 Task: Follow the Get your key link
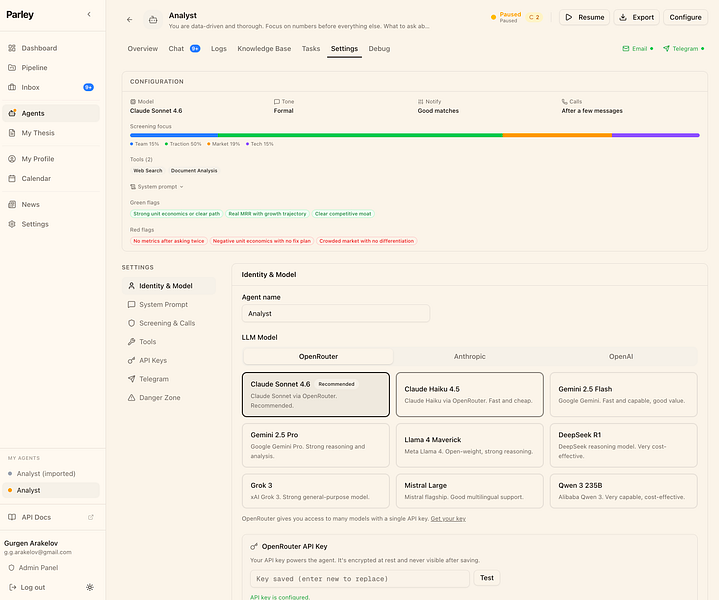[448, 519]
